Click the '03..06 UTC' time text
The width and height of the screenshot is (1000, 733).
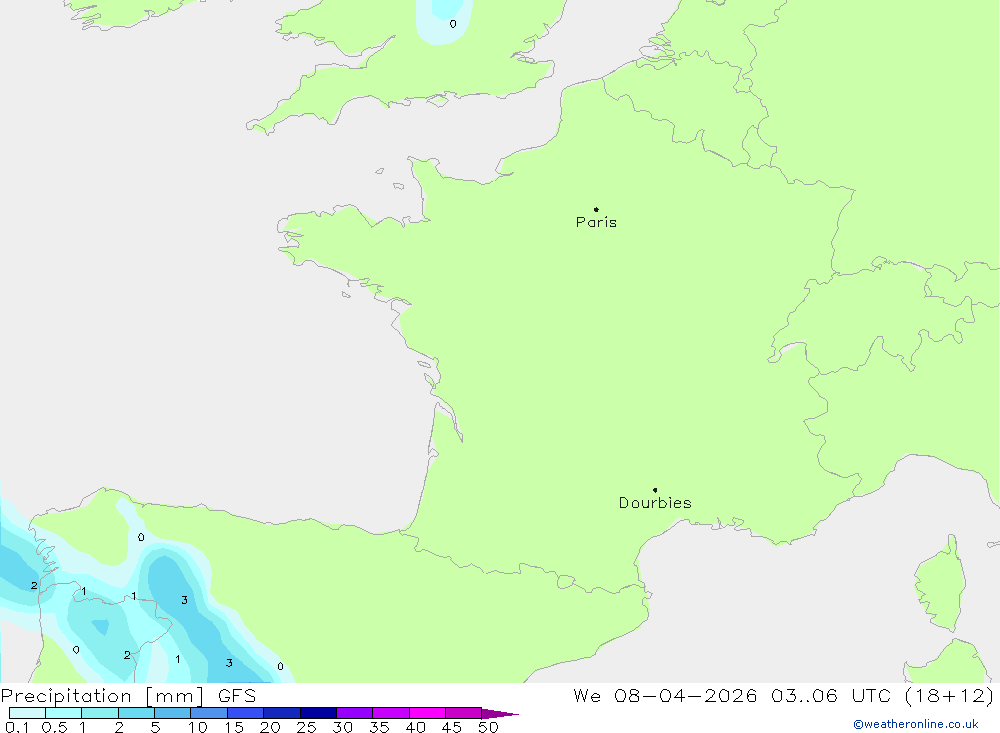coord(830,696)
